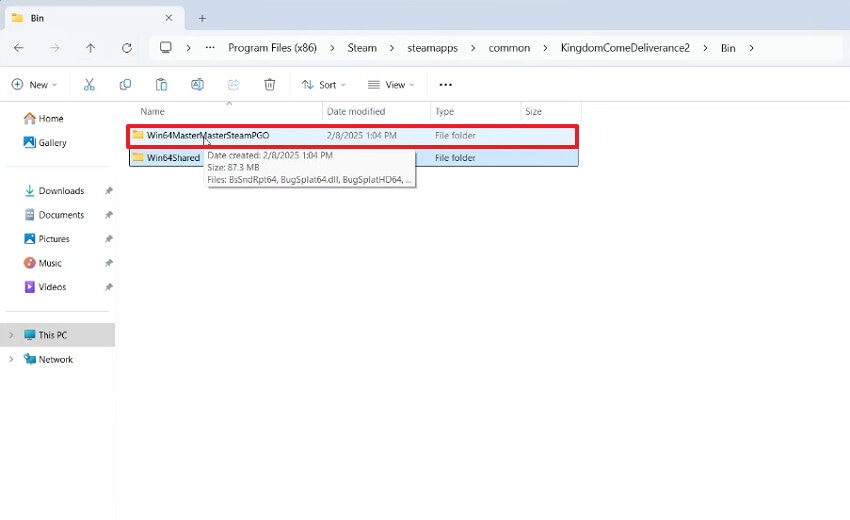
Task: Expand chevron after Bin breadcrumb
Action: (751, 48)
